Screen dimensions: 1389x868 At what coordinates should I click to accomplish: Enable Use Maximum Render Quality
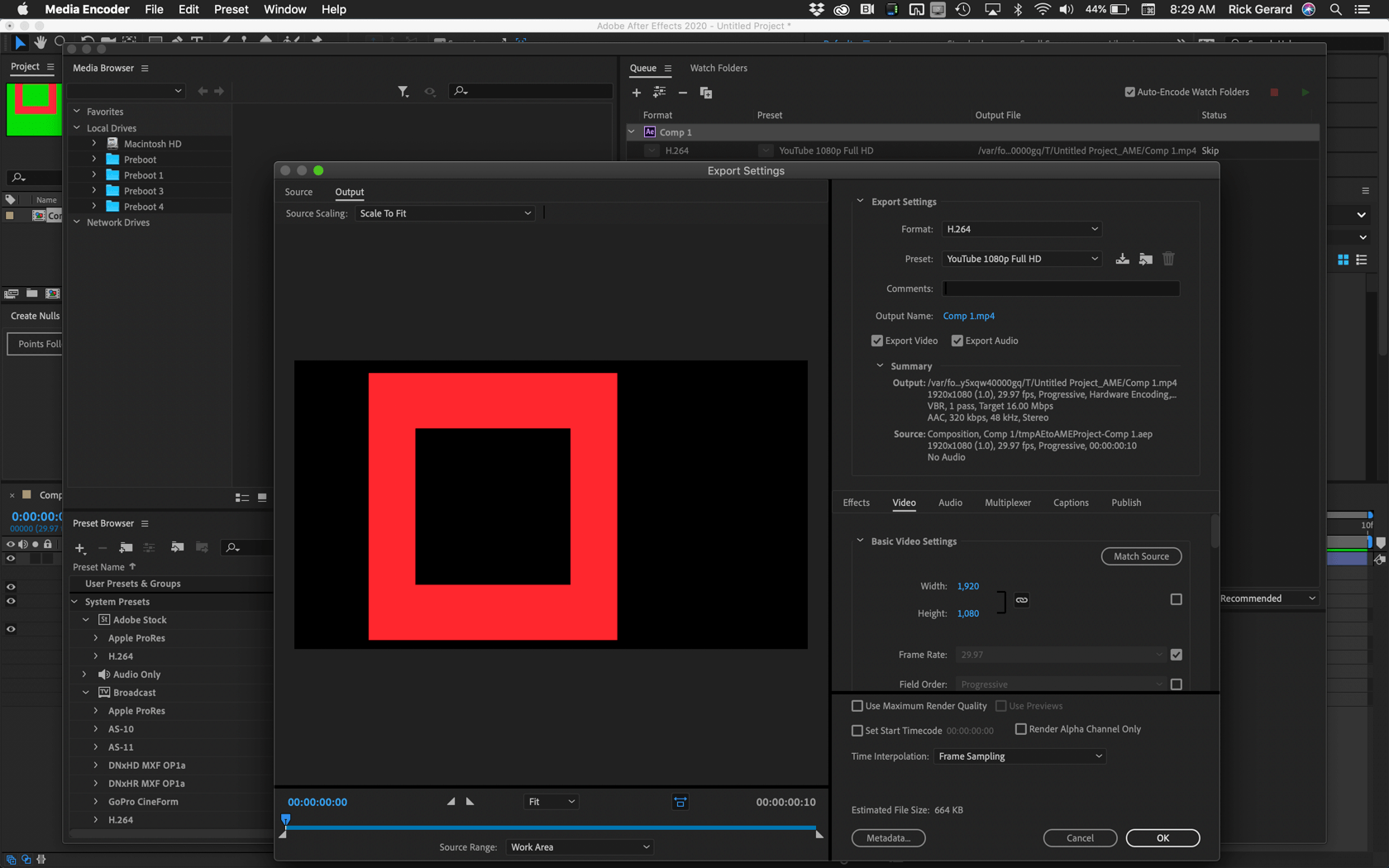coord(857,706)
